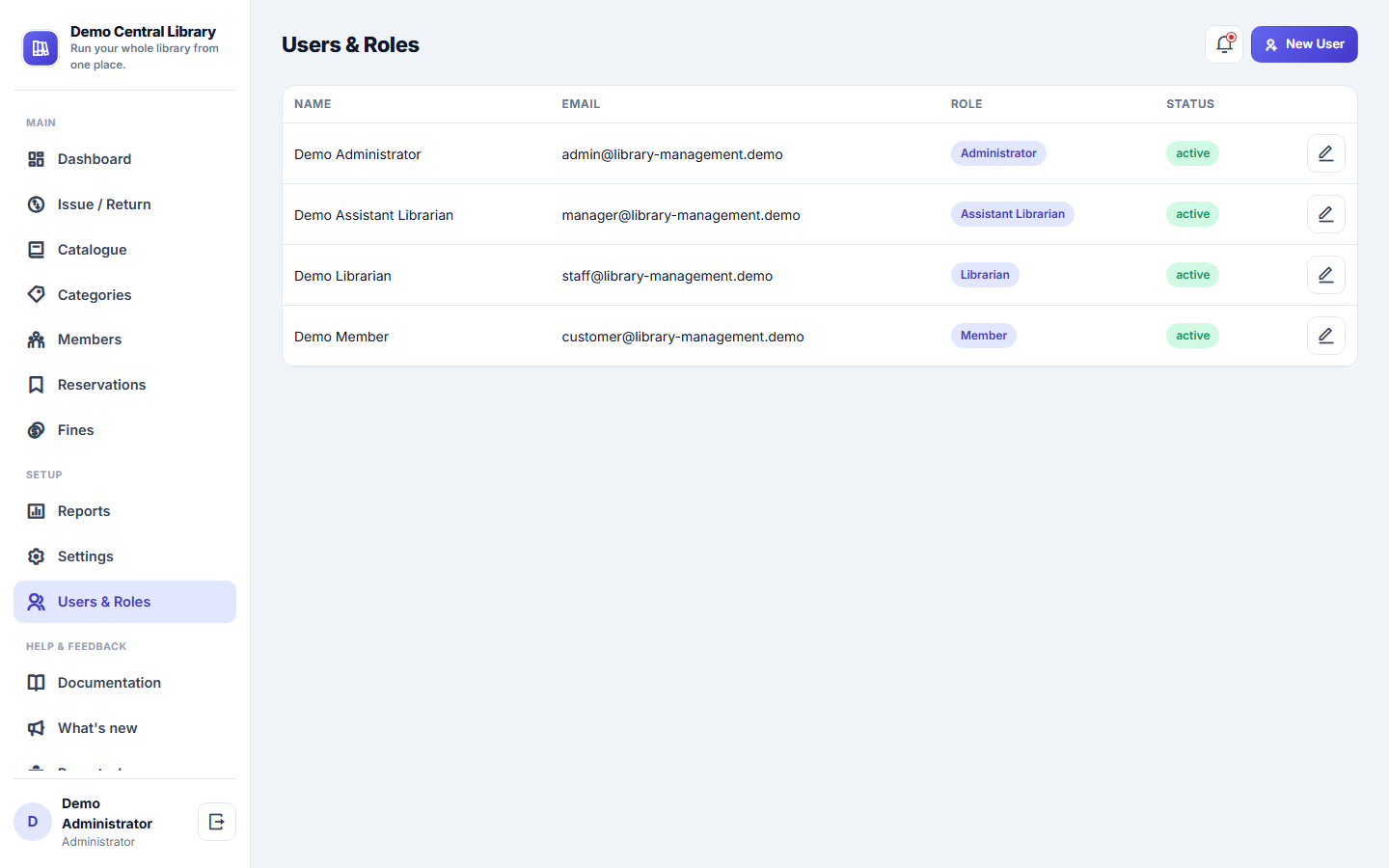Click the Catalogue icon in sidebar
The height and width of the screenshot is (868, 1389).
coord(37,250)
